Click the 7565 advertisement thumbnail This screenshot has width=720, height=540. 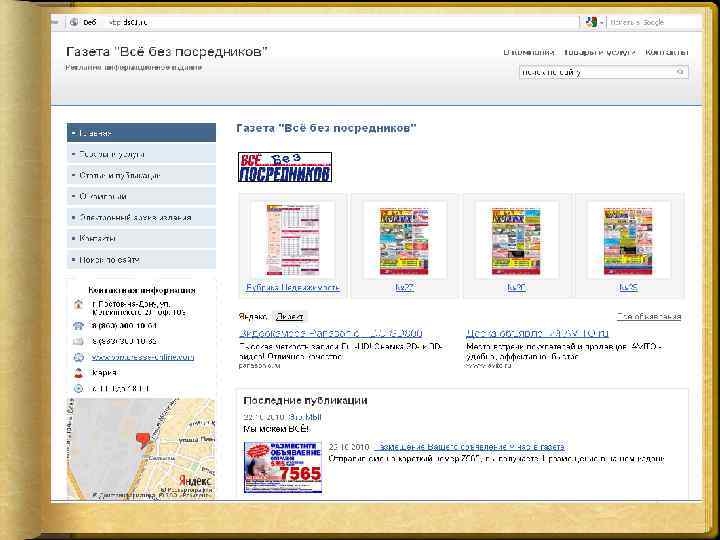tap(283, 467)
